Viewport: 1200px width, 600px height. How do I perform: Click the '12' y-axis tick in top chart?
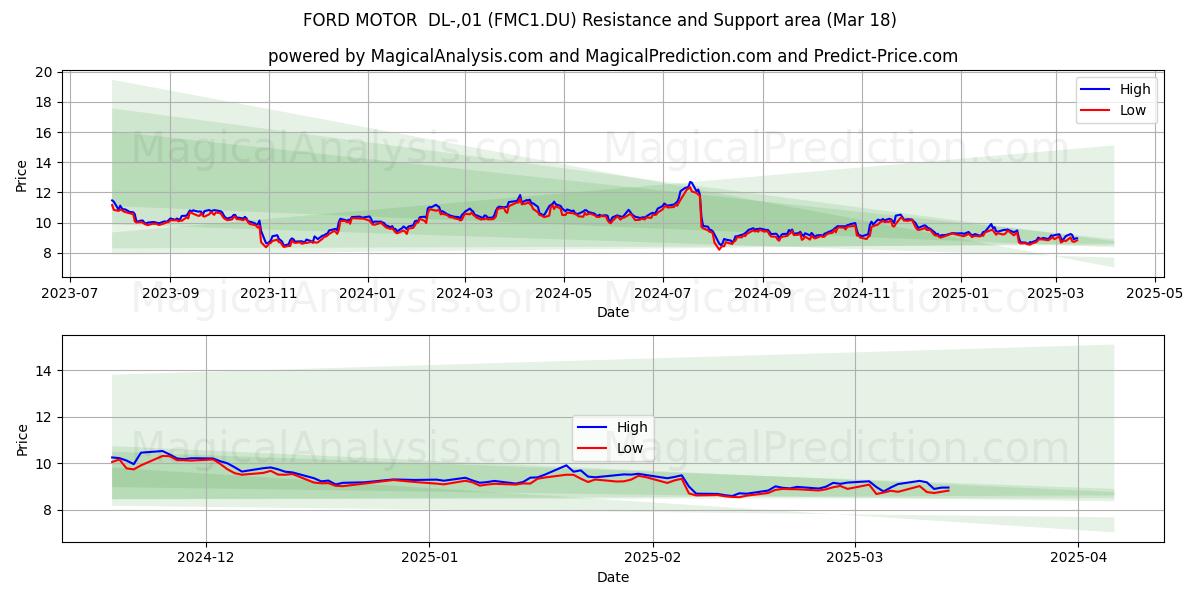click(x=44, y=193)
